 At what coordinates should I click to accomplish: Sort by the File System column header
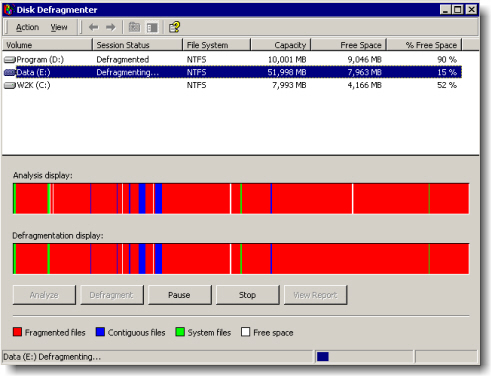tap(217, 45)
